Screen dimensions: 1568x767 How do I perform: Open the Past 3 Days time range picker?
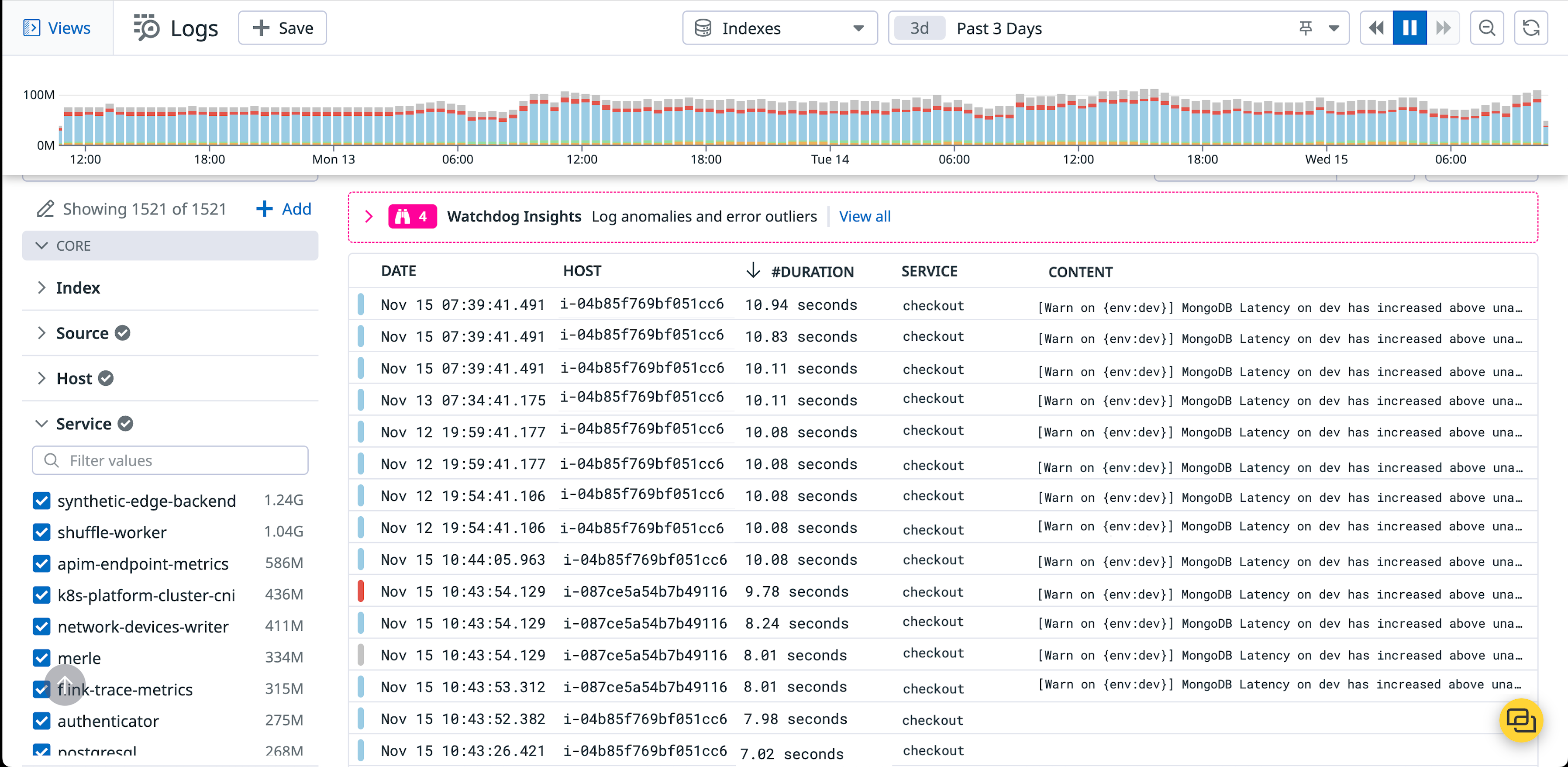click(999, 28)
